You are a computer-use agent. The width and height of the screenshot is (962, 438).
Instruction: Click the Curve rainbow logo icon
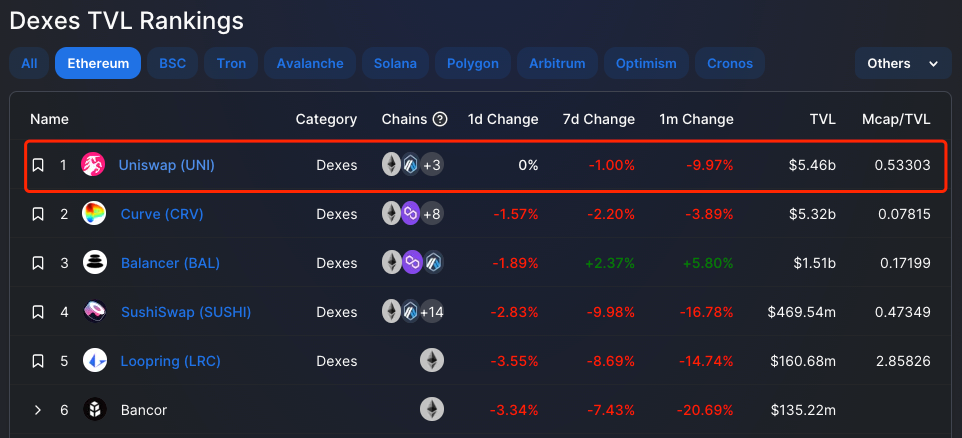(x=94, y=214)
